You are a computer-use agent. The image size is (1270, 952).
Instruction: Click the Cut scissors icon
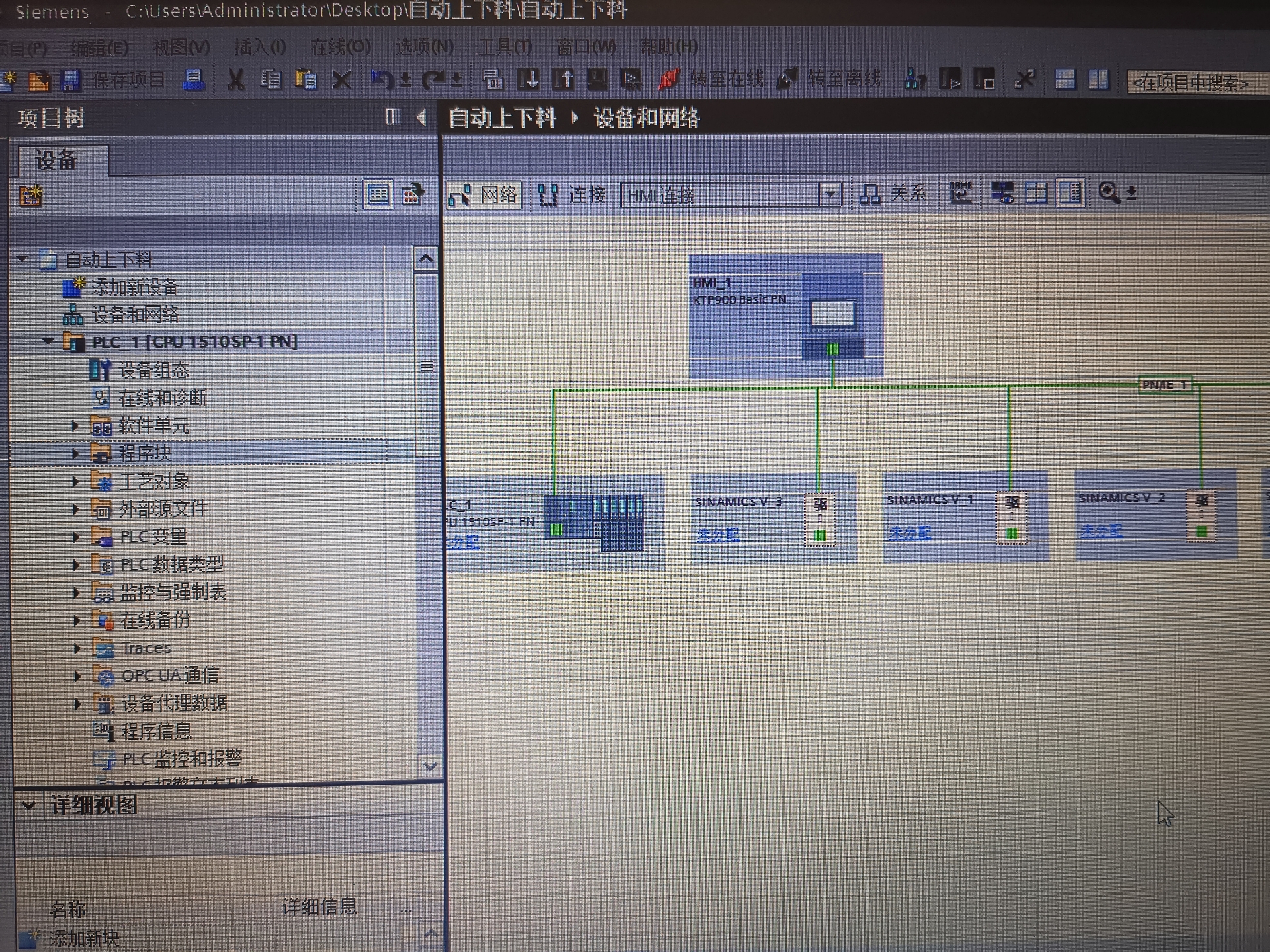pos(235,81)
